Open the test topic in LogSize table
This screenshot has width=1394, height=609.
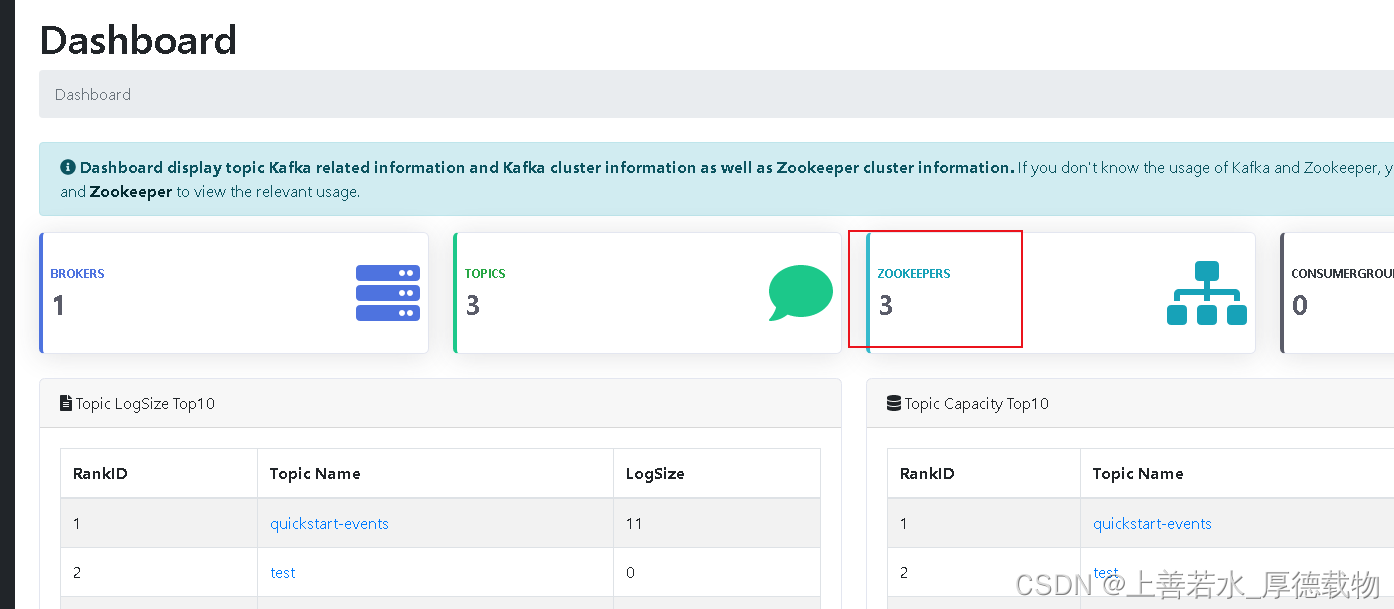tap(283, 573)
